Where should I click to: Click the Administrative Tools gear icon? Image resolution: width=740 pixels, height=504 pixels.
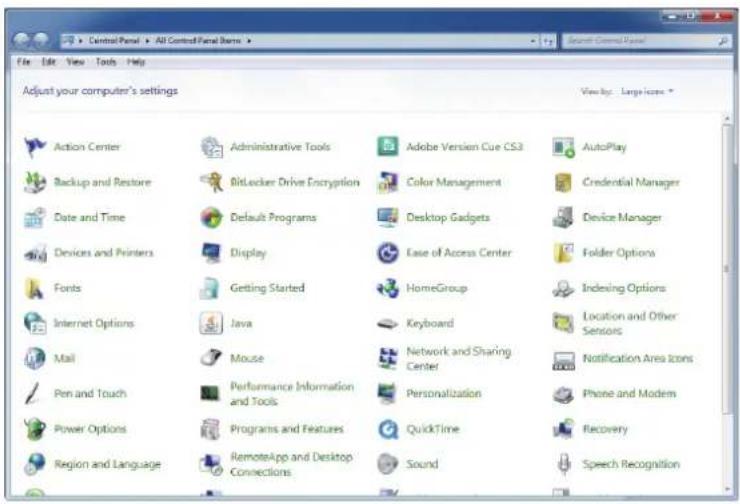tap(211, 147)
